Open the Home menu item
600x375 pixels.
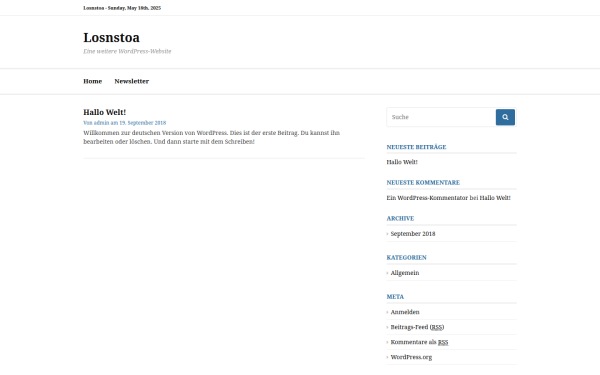point(93,81)
